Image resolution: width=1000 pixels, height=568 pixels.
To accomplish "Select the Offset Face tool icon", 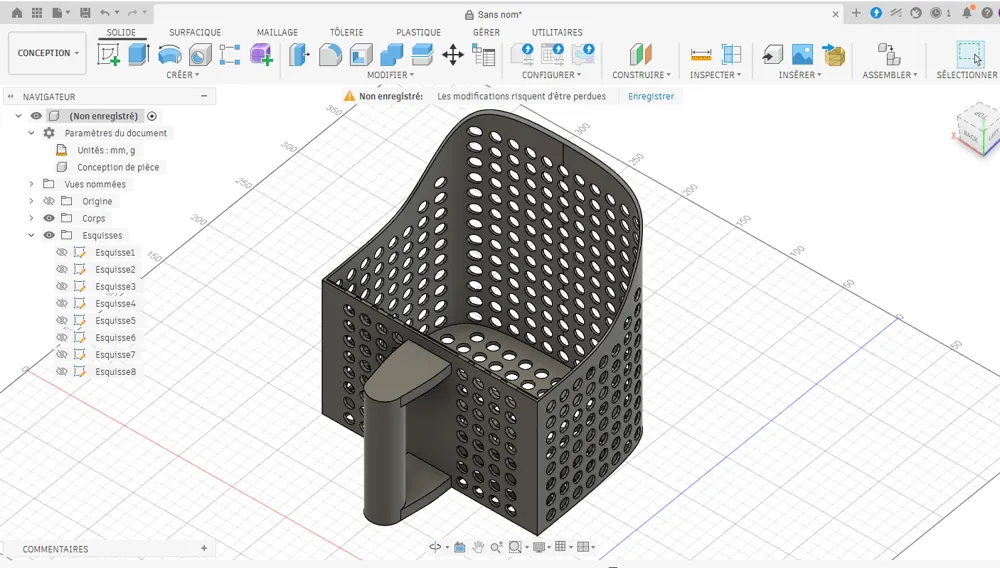I will coord(422,55).
